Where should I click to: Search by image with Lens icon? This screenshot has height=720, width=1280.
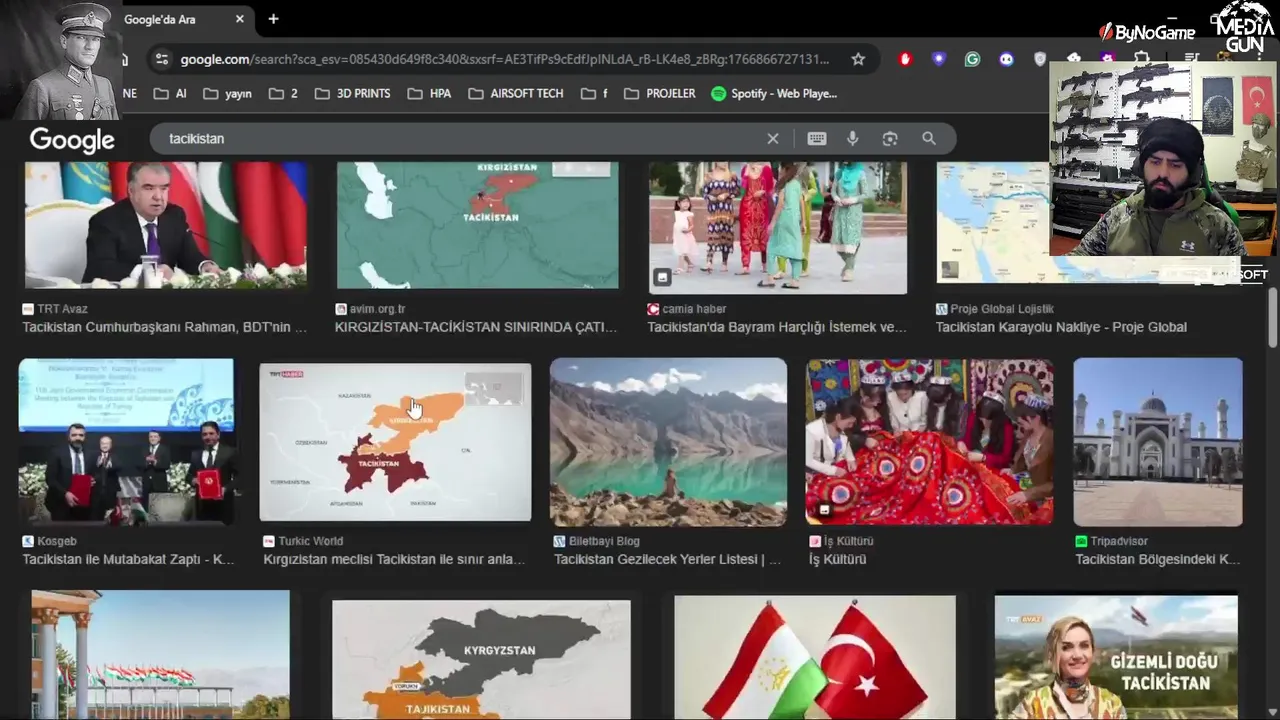tap(890, 139)
